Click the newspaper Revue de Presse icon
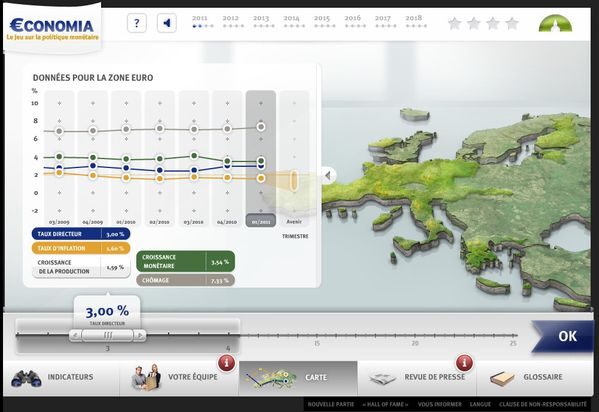Screen dimensions: 599x412 pyautogui.click(x=382, y=378)
